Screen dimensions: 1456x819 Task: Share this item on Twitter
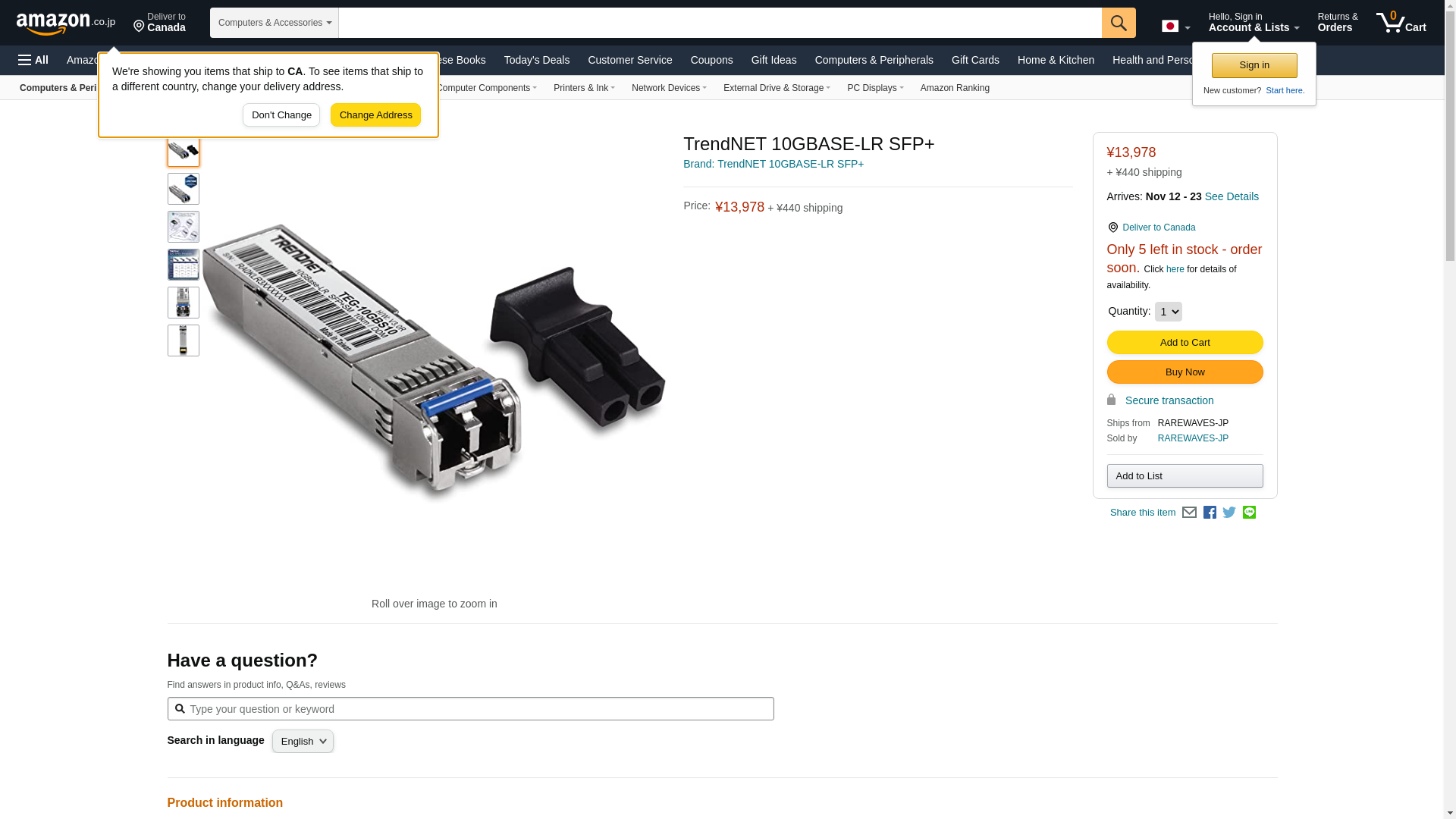pyautogui.click(x=1229, y=513)
